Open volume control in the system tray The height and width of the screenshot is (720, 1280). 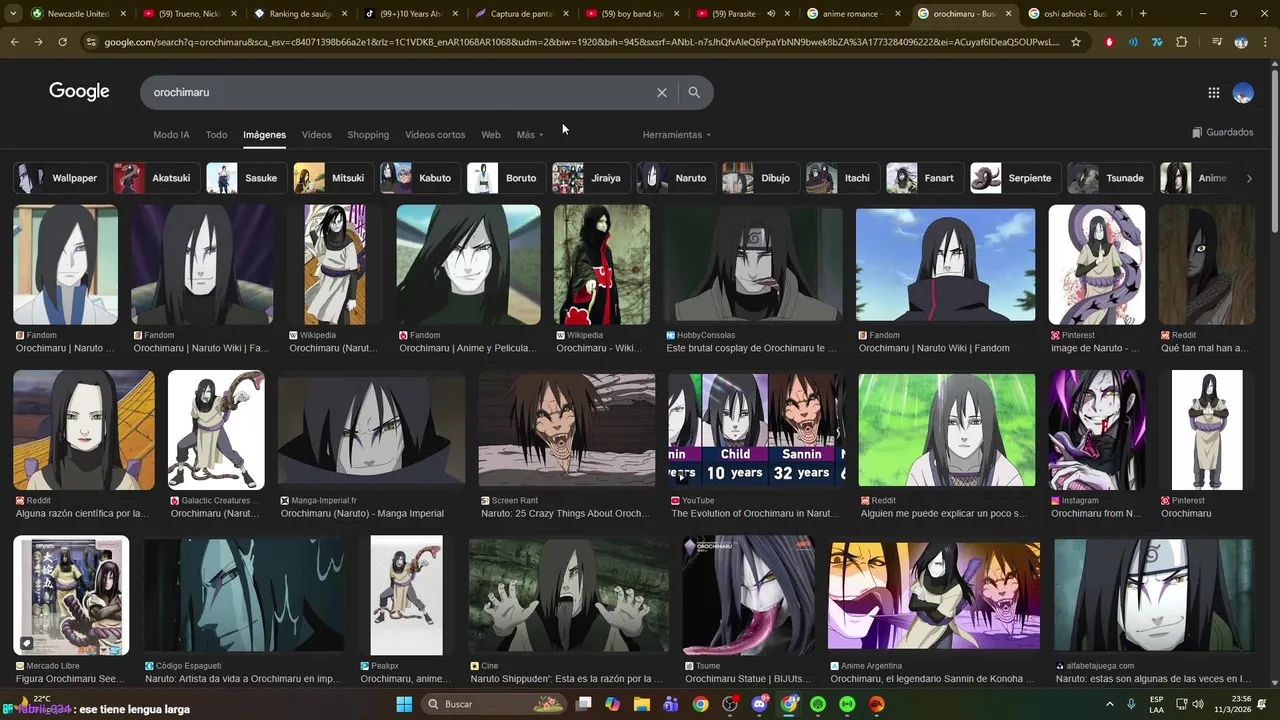1198,704
